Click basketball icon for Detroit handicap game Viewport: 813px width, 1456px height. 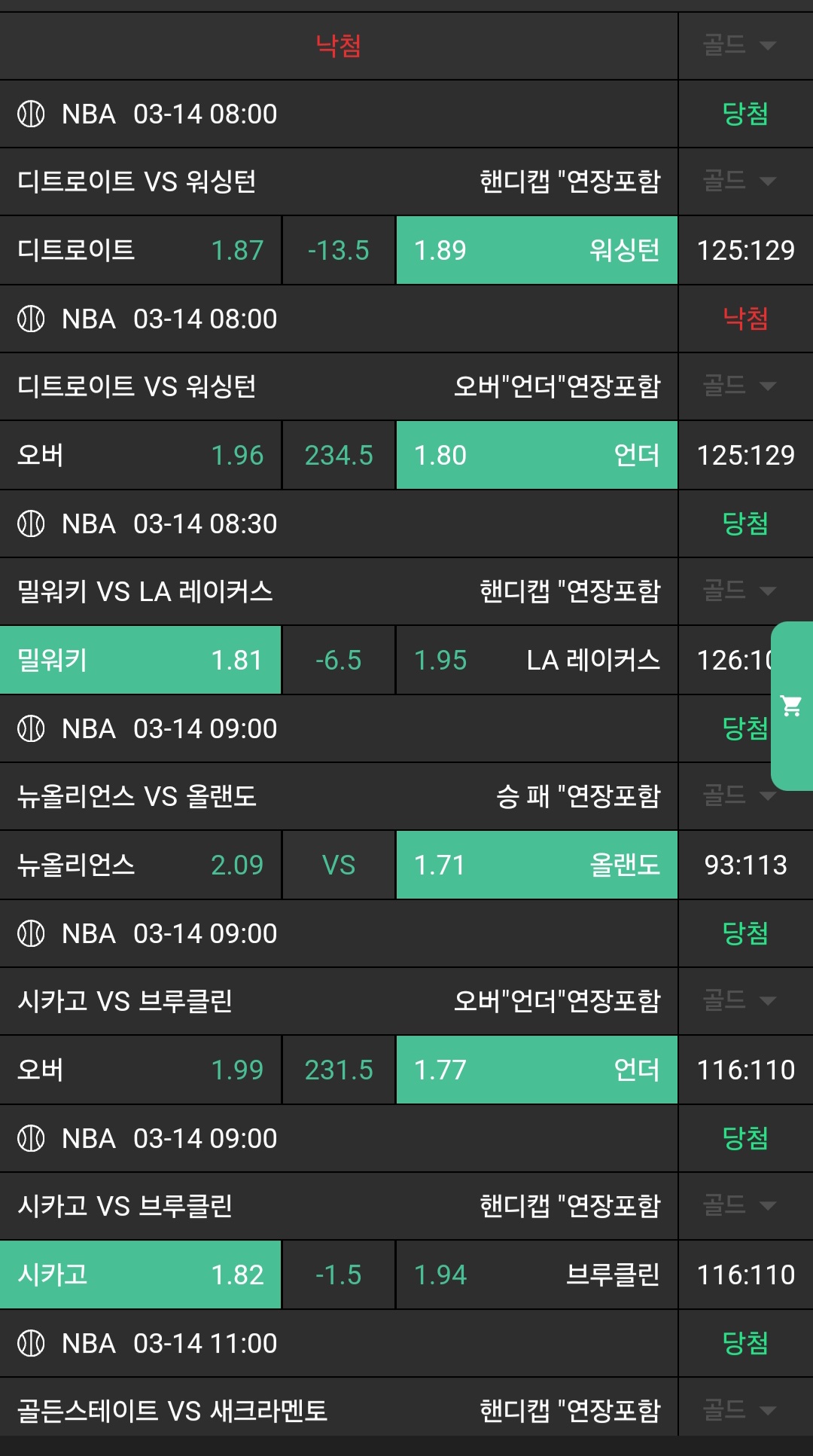click(x=31, y=114)
